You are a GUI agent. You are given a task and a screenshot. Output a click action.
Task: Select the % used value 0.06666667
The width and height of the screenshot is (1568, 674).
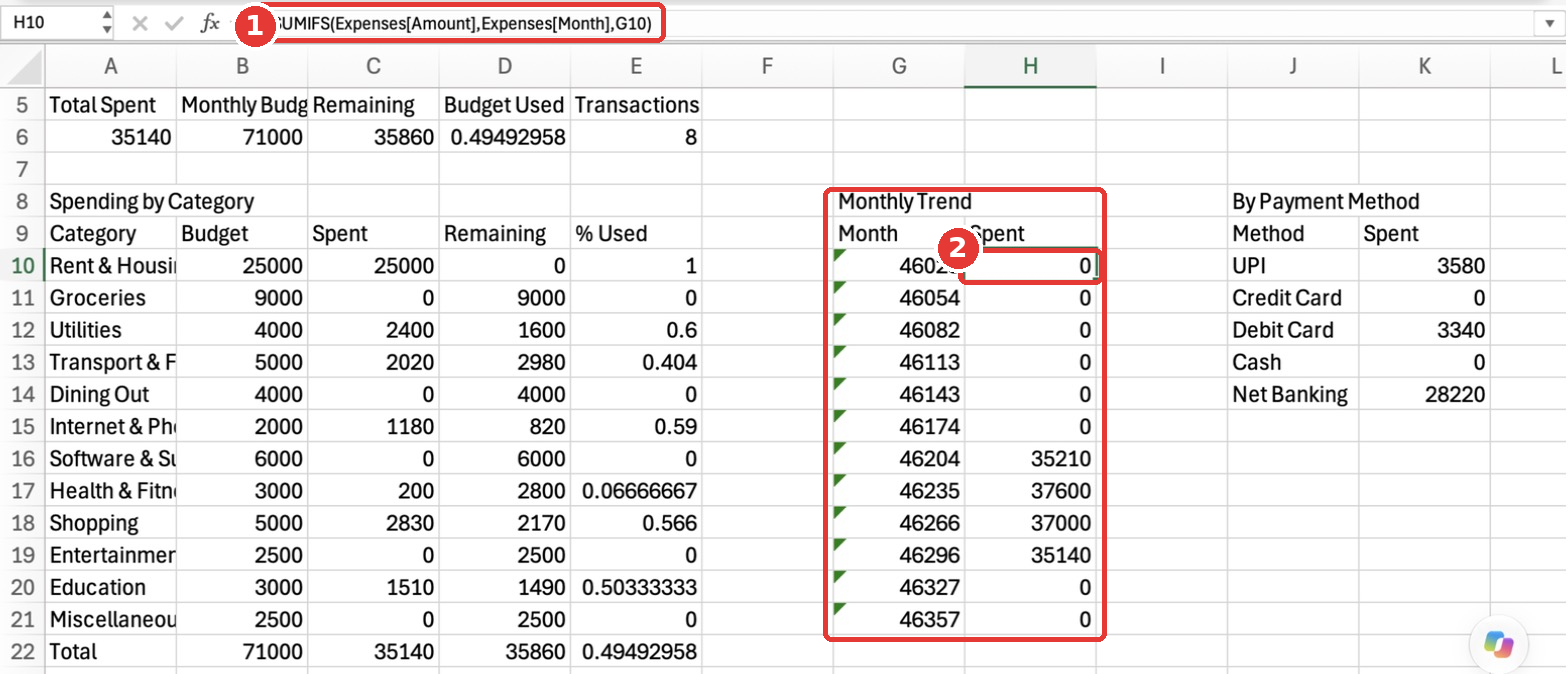coord(636,490)
